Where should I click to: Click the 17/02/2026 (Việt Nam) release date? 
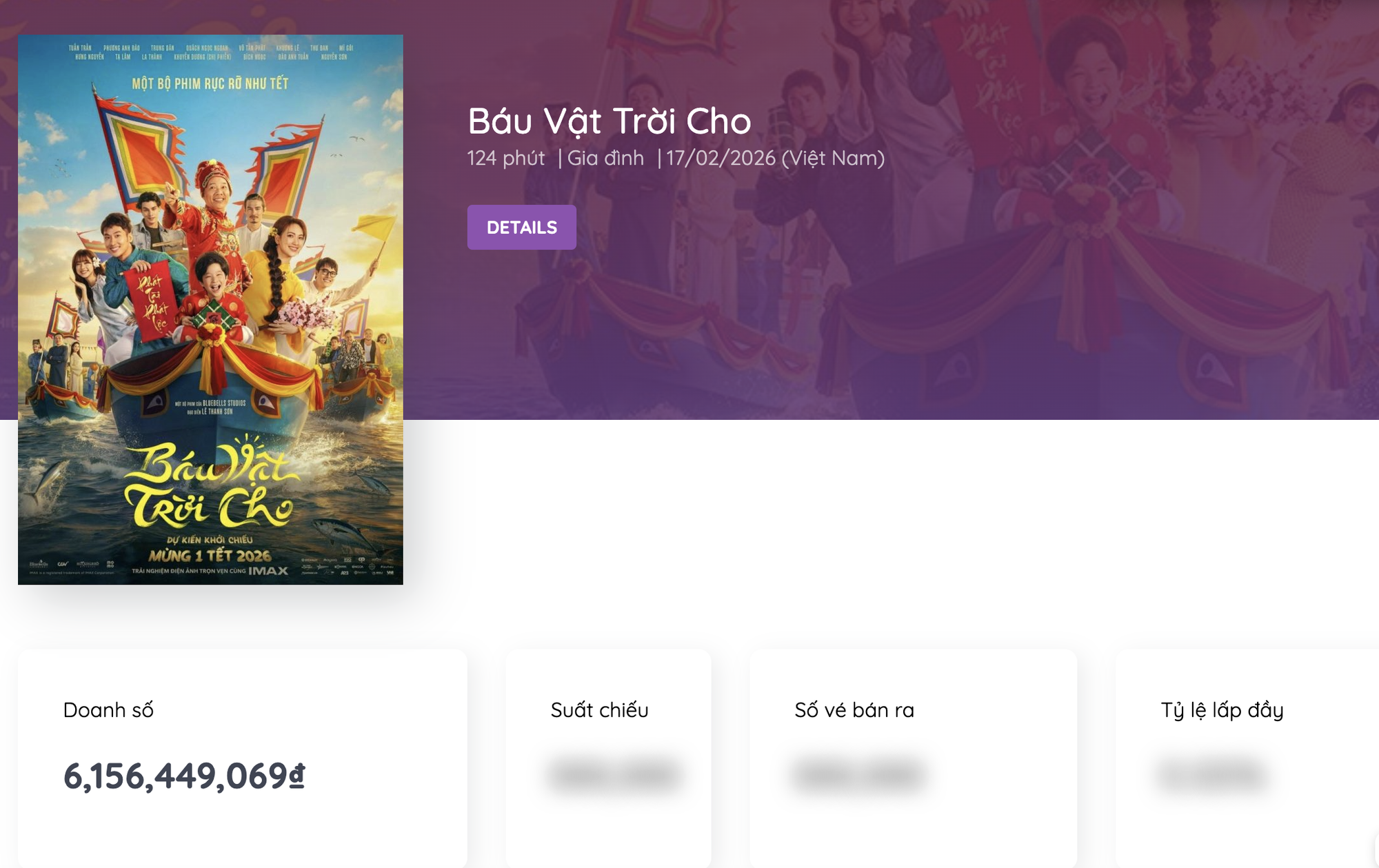click(x=775, y=159)
